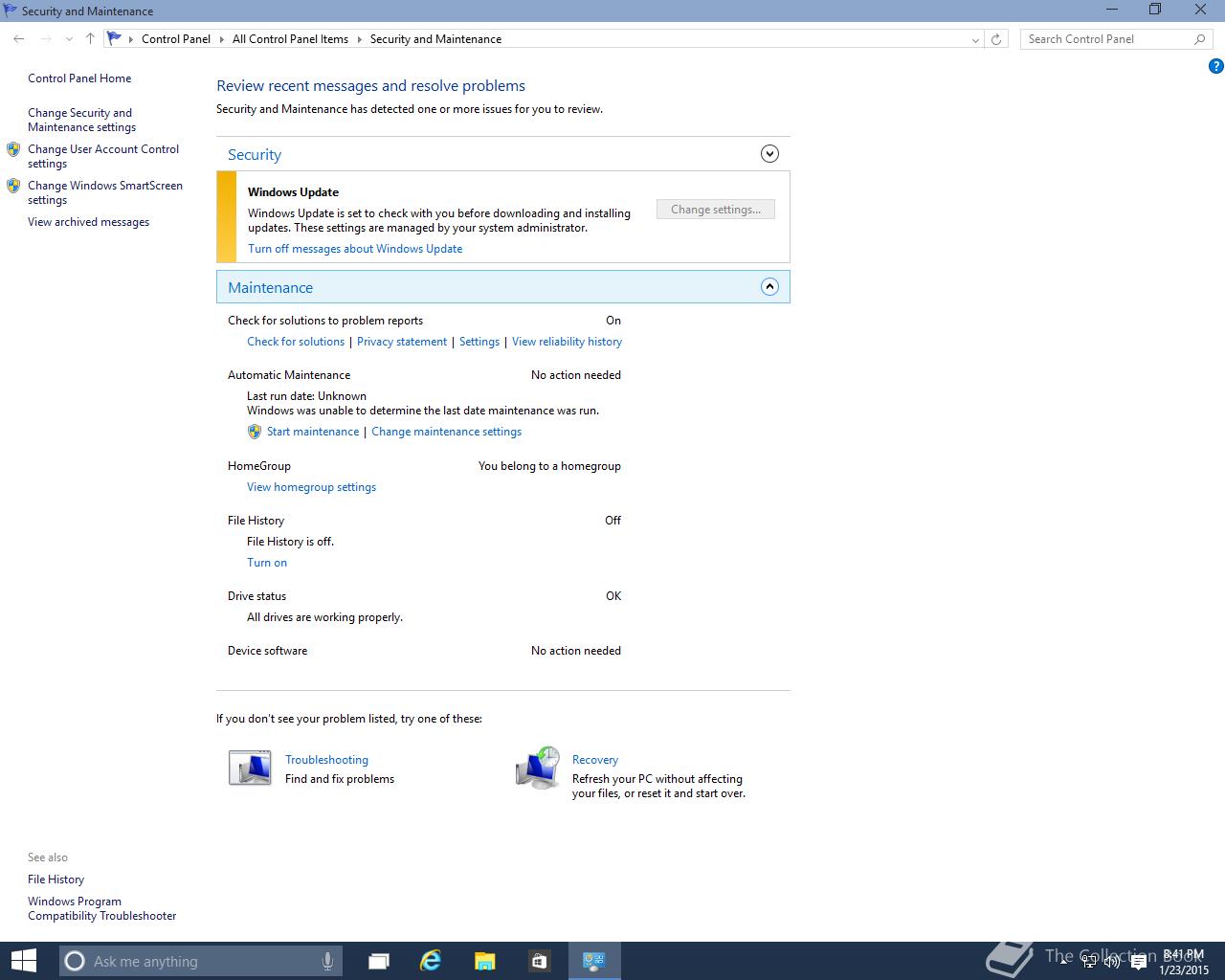Open the Store from the taskbar
The image size is (1225, 980).
(539, 961)
